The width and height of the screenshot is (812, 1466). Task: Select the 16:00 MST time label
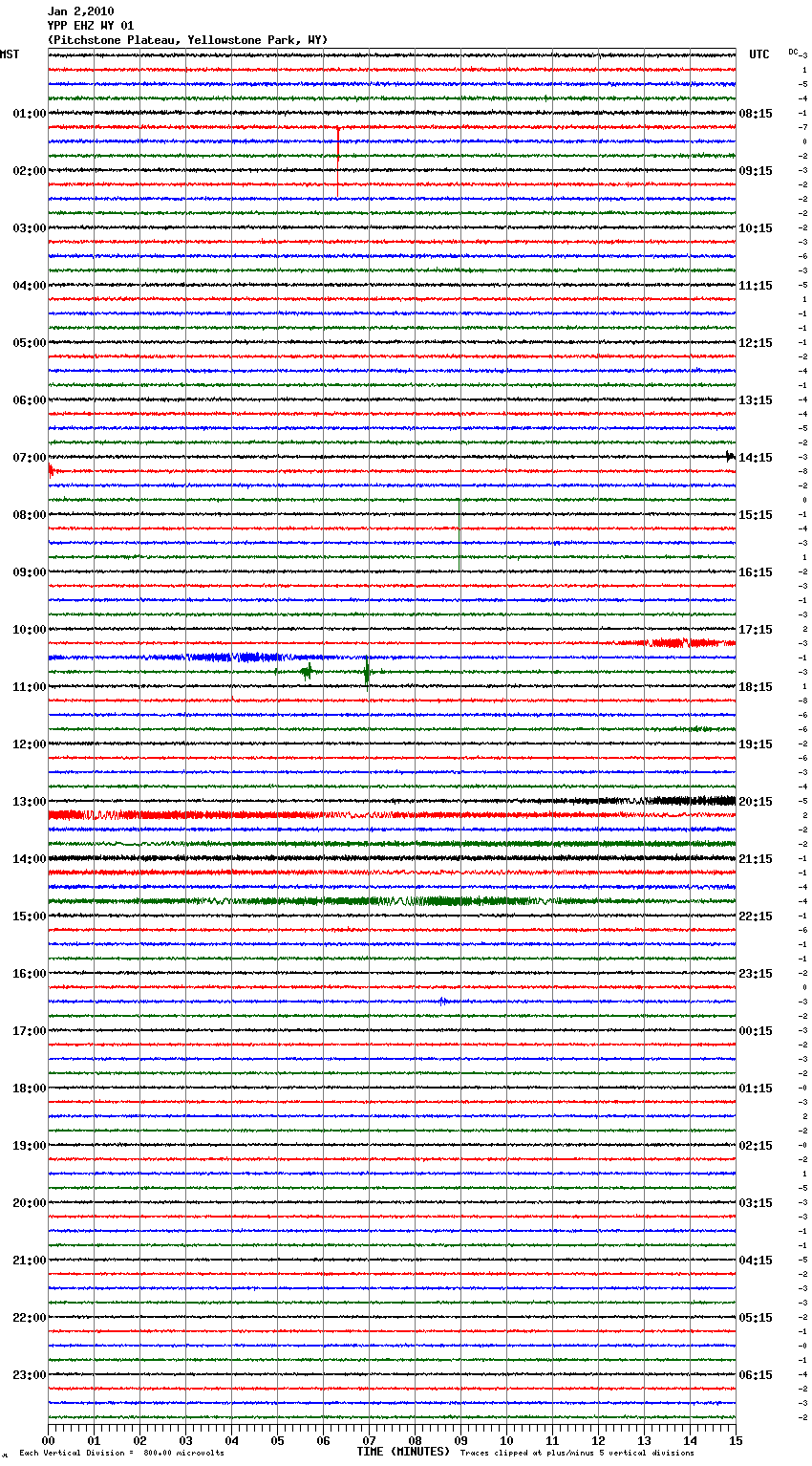pos(30,974)
